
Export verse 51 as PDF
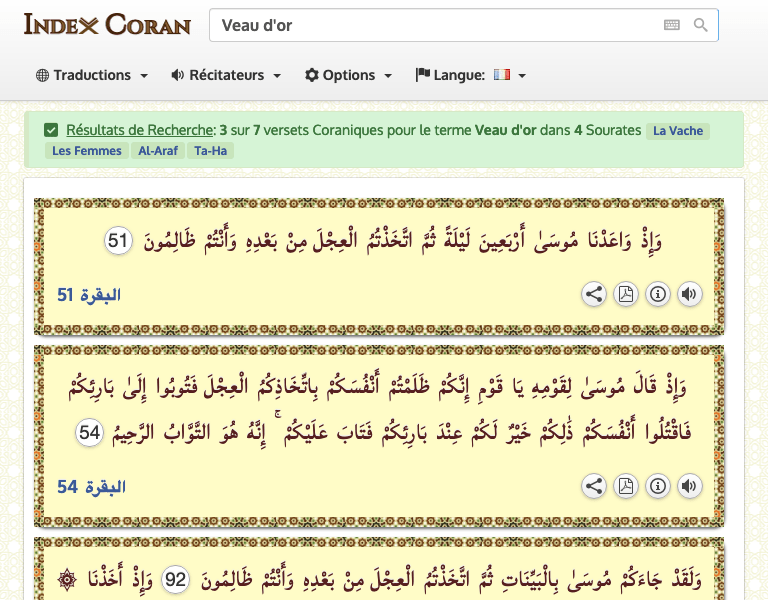[x=625, y=294]
